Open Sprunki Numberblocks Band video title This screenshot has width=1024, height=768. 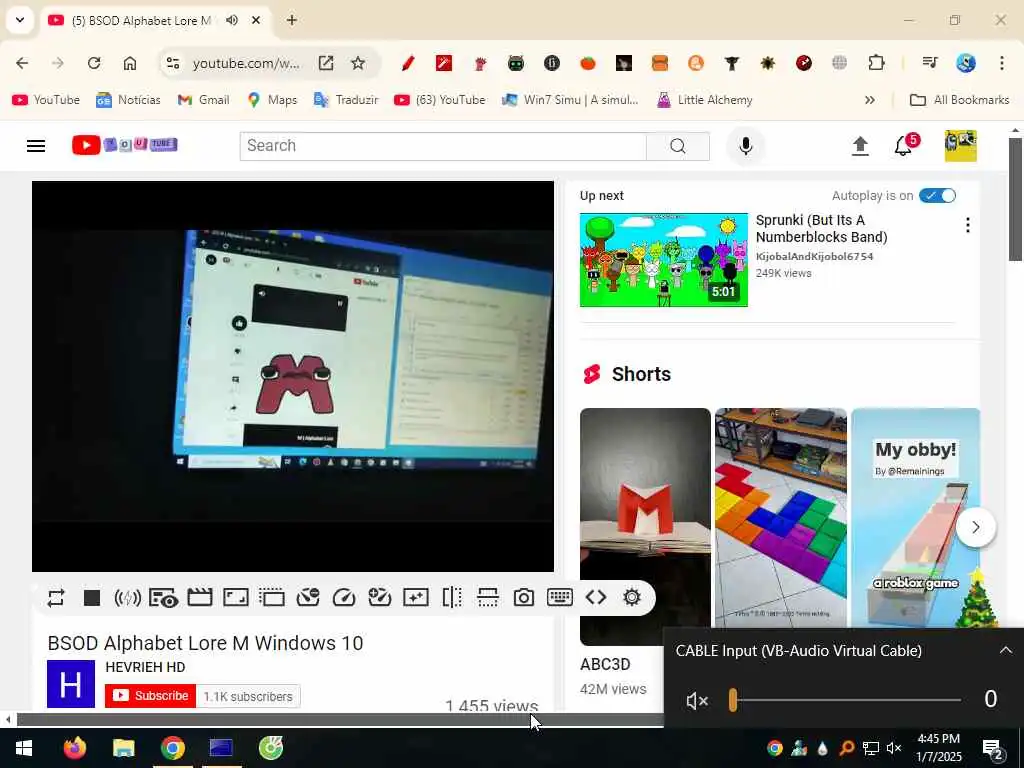click(x=821, y=229)
